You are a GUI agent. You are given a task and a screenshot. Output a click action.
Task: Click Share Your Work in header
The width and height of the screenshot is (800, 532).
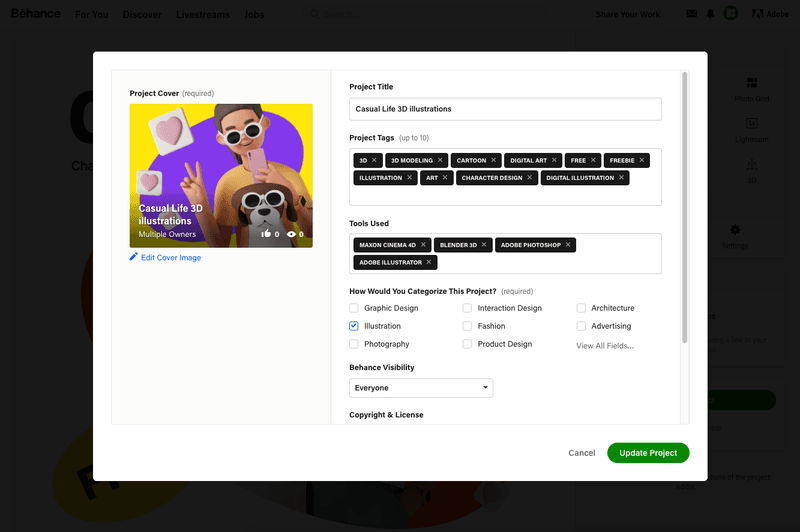628,14
